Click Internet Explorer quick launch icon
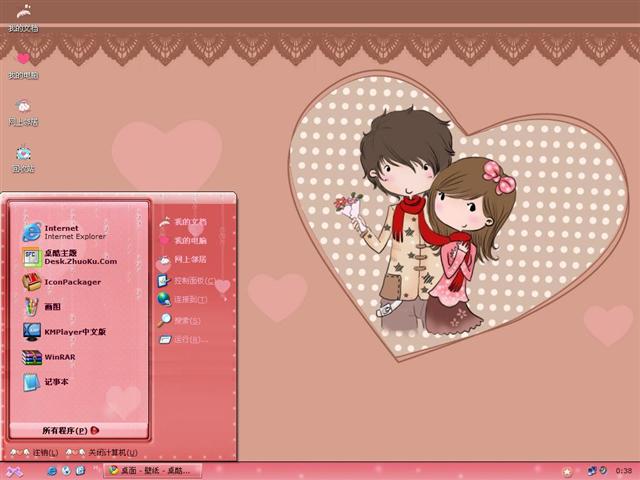The height and width of the screenshot is (480, 640). 52,471
